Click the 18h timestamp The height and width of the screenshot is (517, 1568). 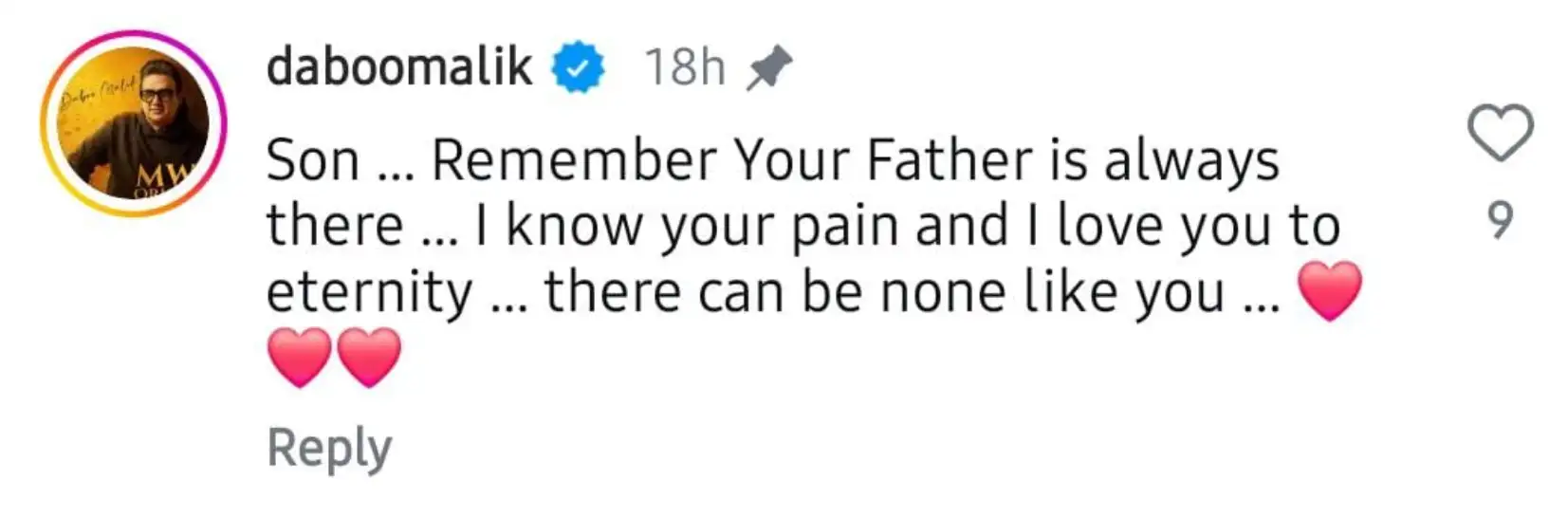coord(685,68)
